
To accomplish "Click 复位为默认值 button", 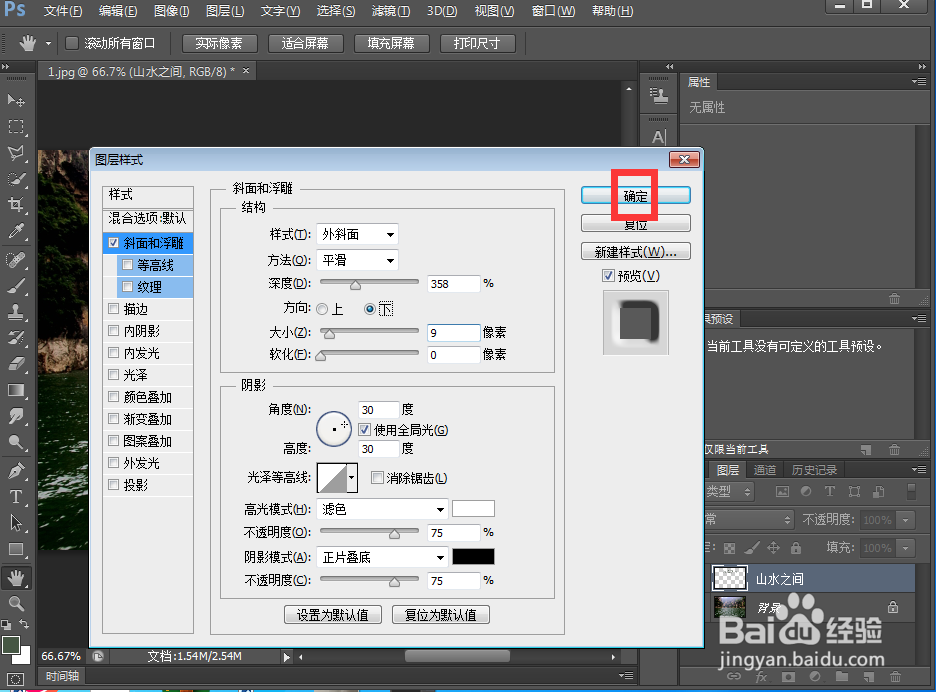I will coord(441,615).
